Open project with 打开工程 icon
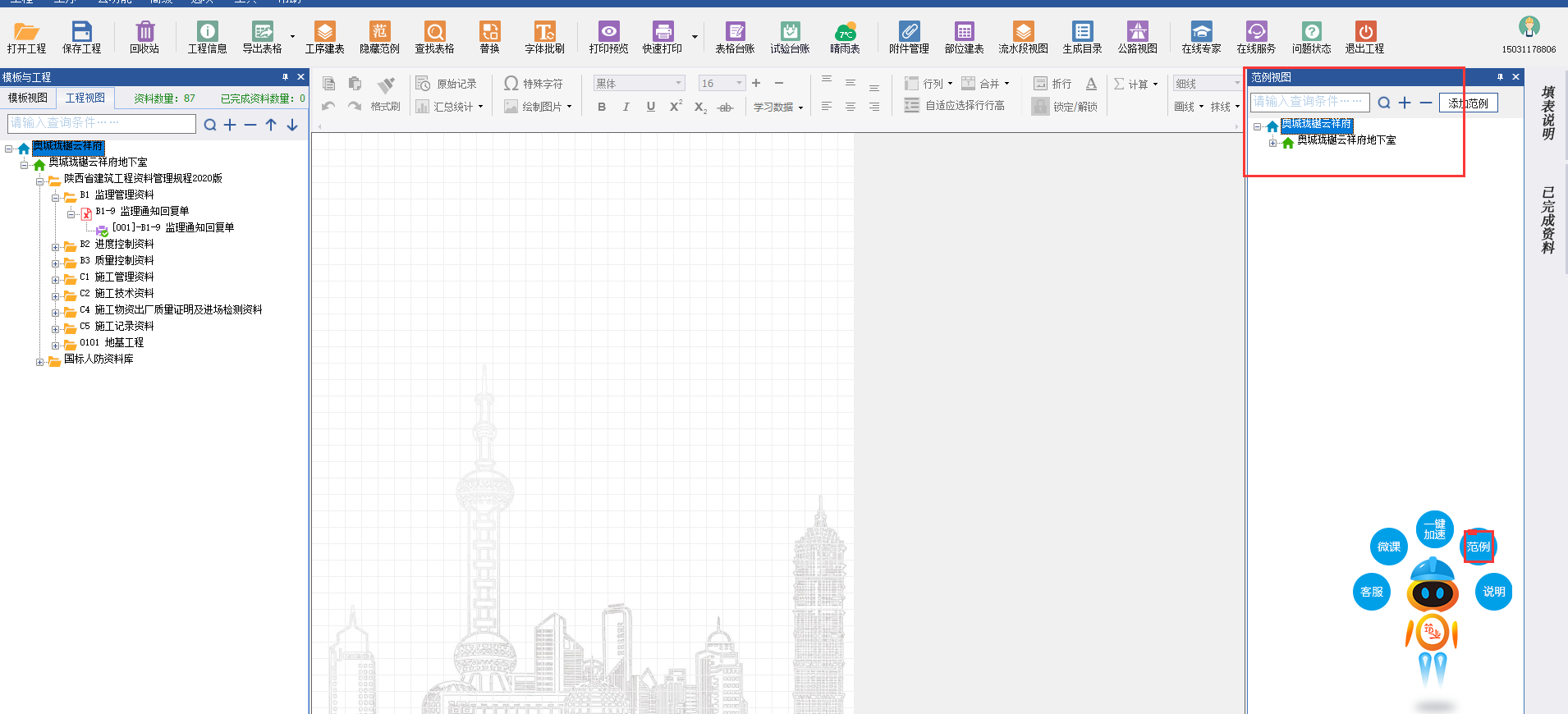Screen dimensions: 1568x714 (26, 38)
